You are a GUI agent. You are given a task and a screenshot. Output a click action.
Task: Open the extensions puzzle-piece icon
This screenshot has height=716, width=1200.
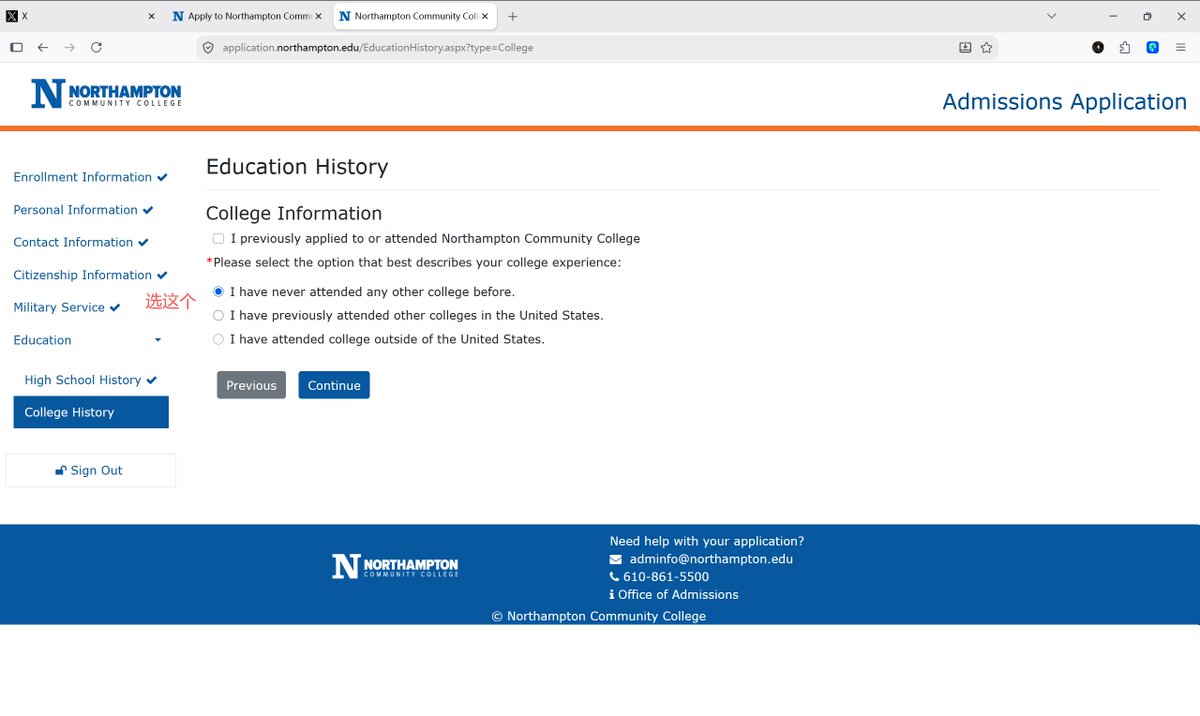[1125, 47]
